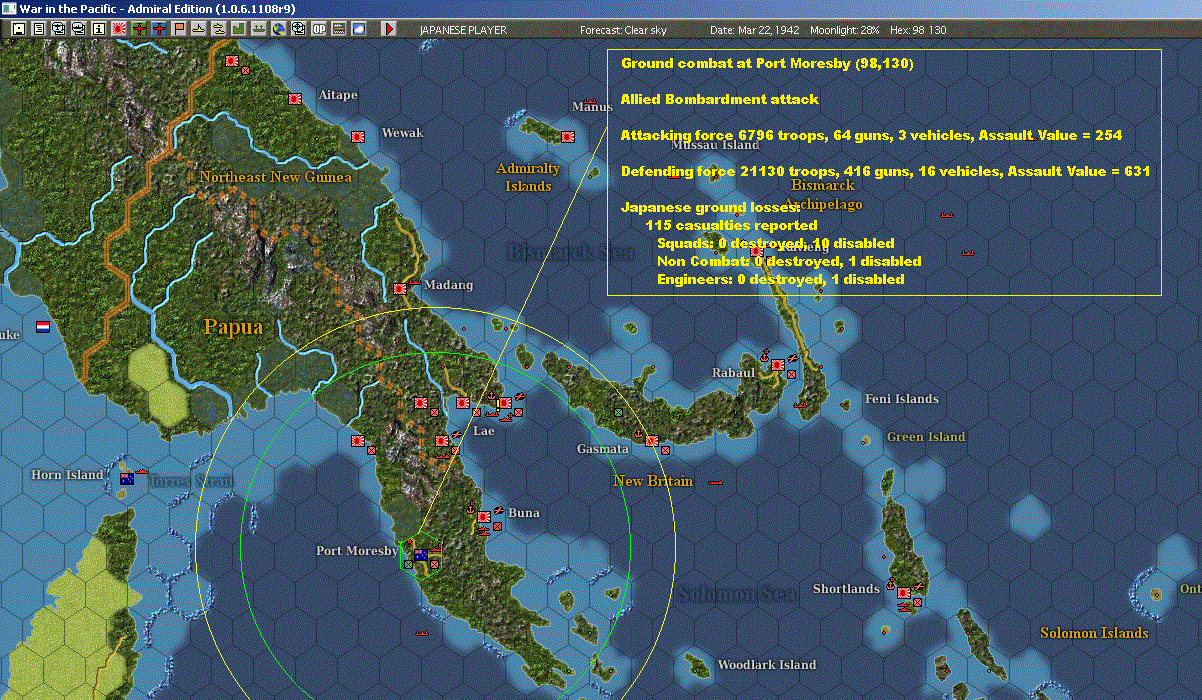
Task: Click the JAPANESE PLAYER status label
Action: point(463,30)
